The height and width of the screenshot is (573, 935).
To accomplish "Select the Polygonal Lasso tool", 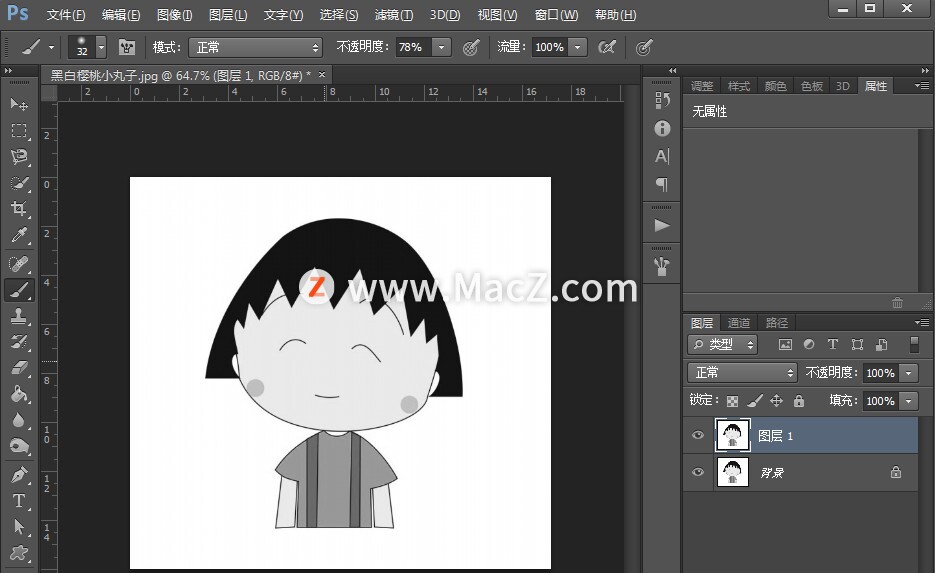I will (19, 157).
